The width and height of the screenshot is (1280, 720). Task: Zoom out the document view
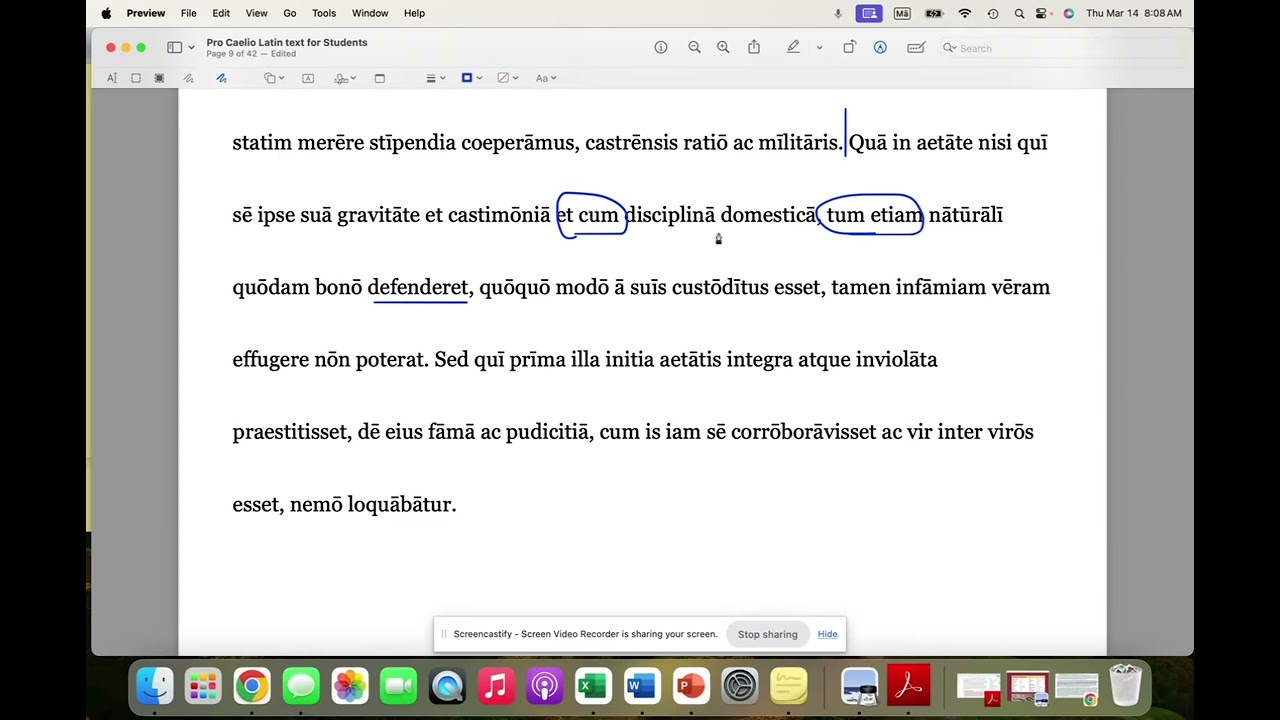coord(694,47)
